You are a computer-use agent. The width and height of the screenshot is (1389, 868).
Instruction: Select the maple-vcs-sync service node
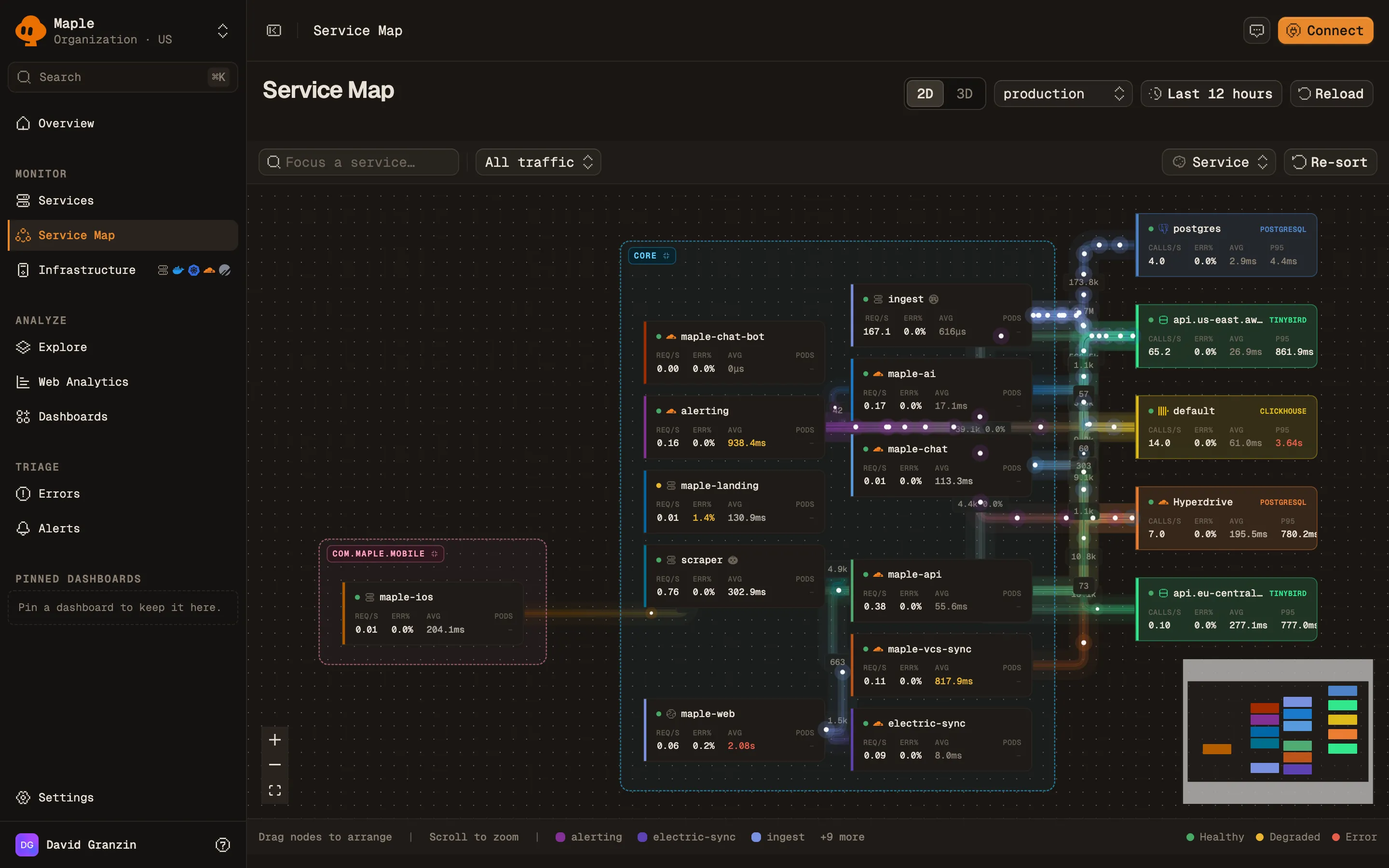pos(941,665)
